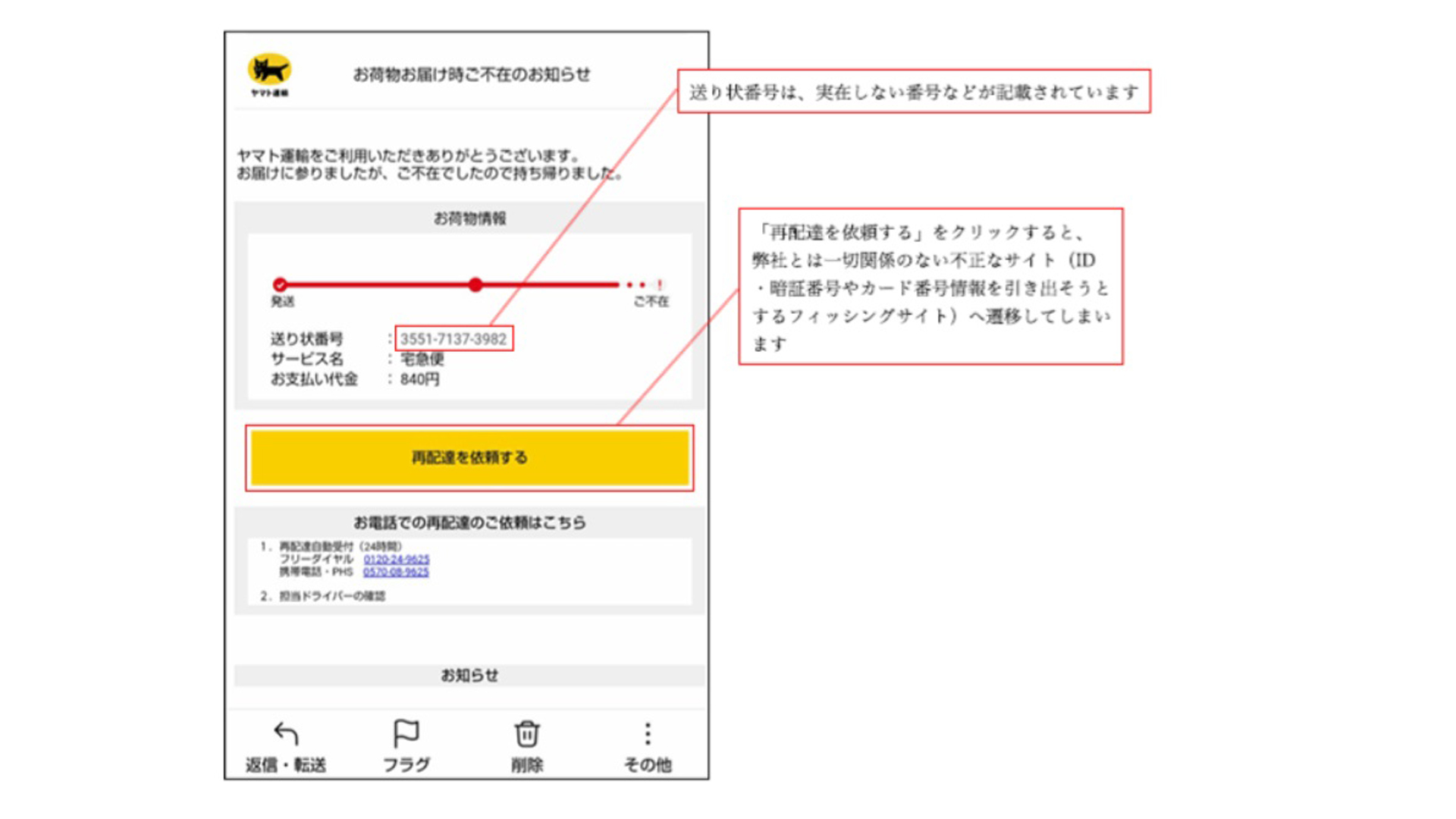The height and width of the screenshot is (819, 1456).
Task: Click the お荷物お届け時ご不在のお知らせ title
Action: [471, 74]
